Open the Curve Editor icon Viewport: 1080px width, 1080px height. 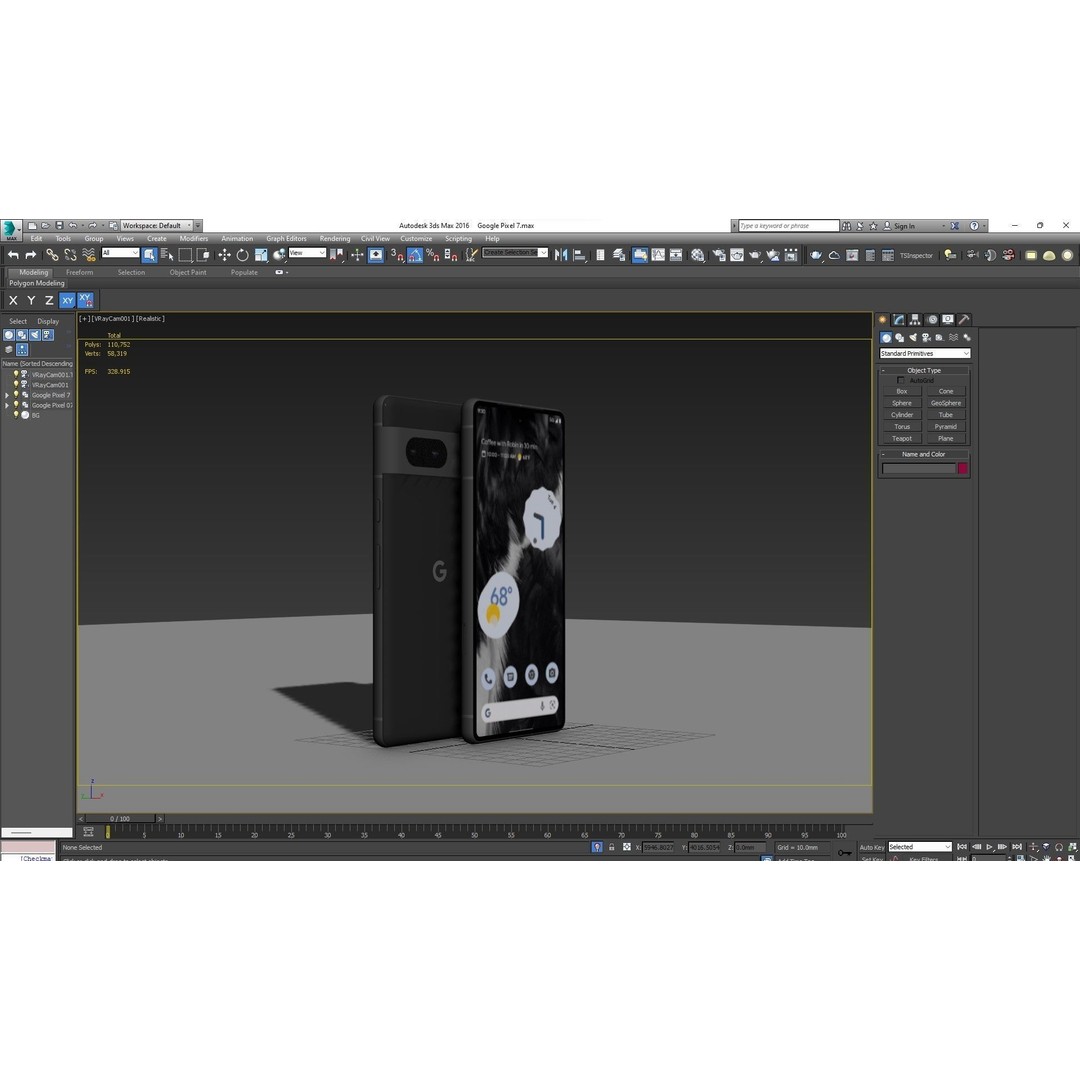[x=658, y=255]
